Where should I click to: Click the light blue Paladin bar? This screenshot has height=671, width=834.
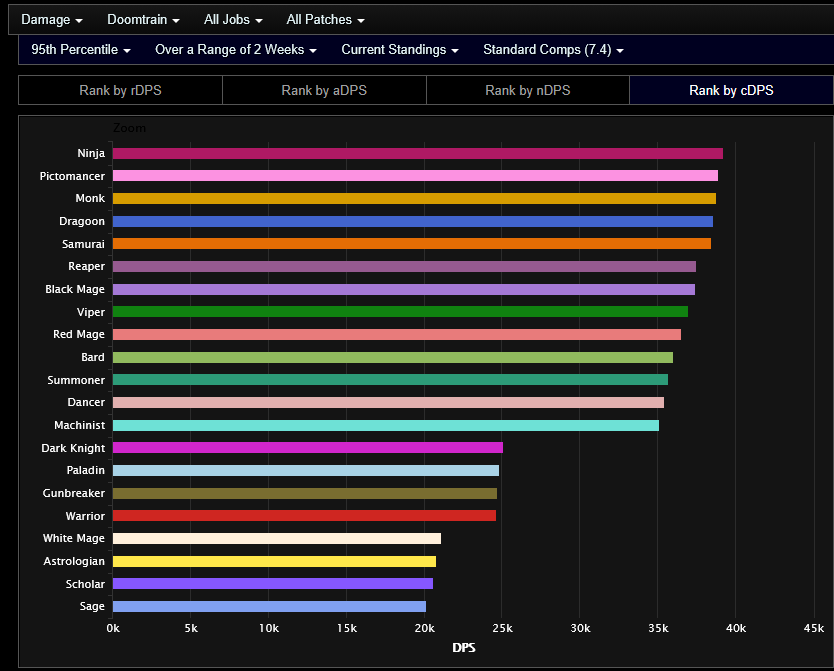coord(306,471)
